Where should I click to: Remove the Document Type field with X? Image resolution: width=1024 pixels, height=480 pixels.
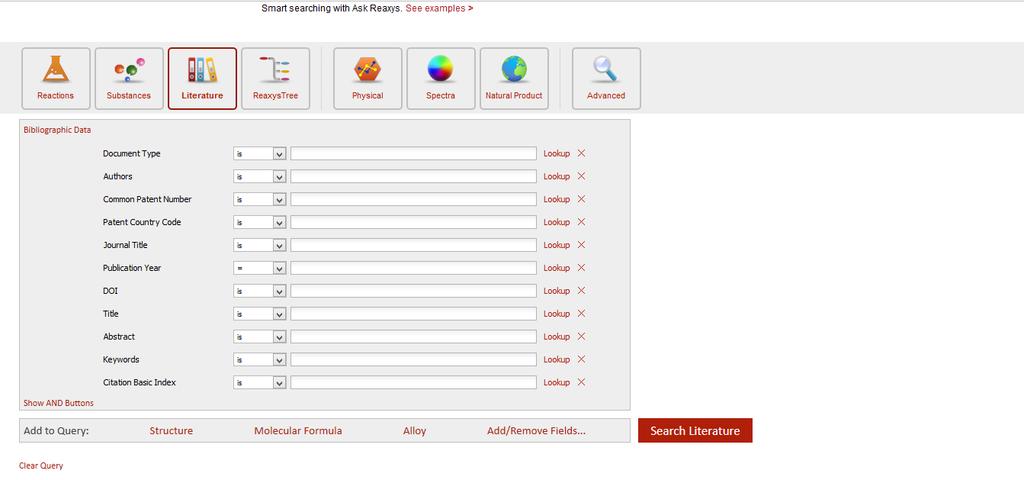pyautogui.click(x=581, y=153)
